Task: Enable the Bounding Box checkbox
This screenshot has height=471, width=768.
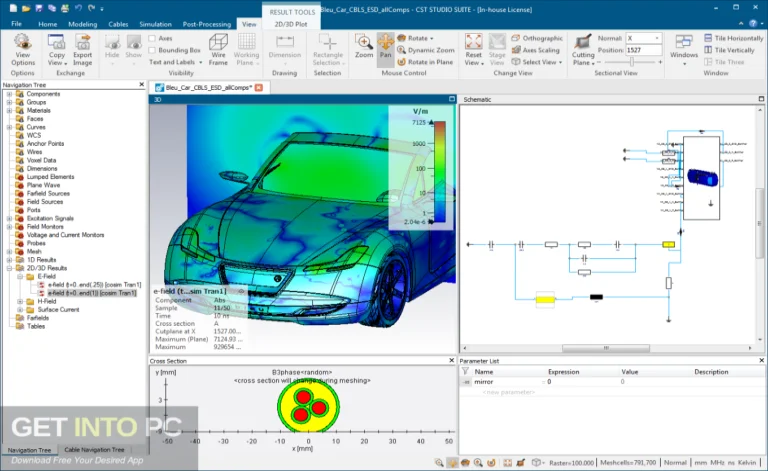Action: coord(152,50)
